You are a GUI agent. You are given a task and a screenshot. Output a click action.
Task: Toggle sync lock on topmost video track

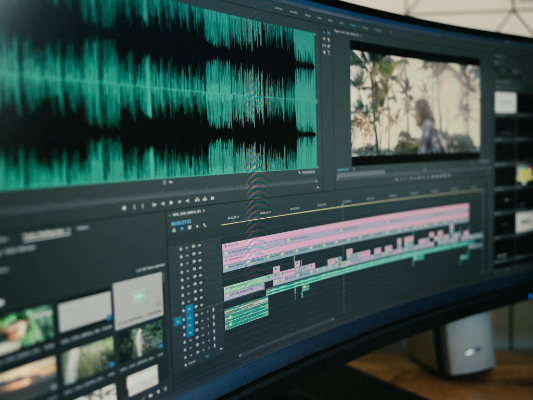click(194, 246)
